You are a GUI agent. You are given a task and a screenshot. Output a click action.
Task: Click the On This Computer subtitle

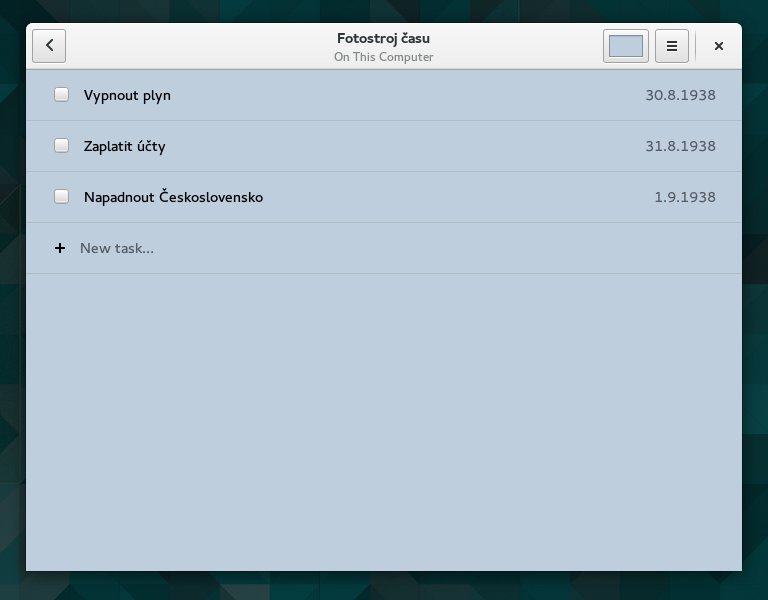(384, 57)
